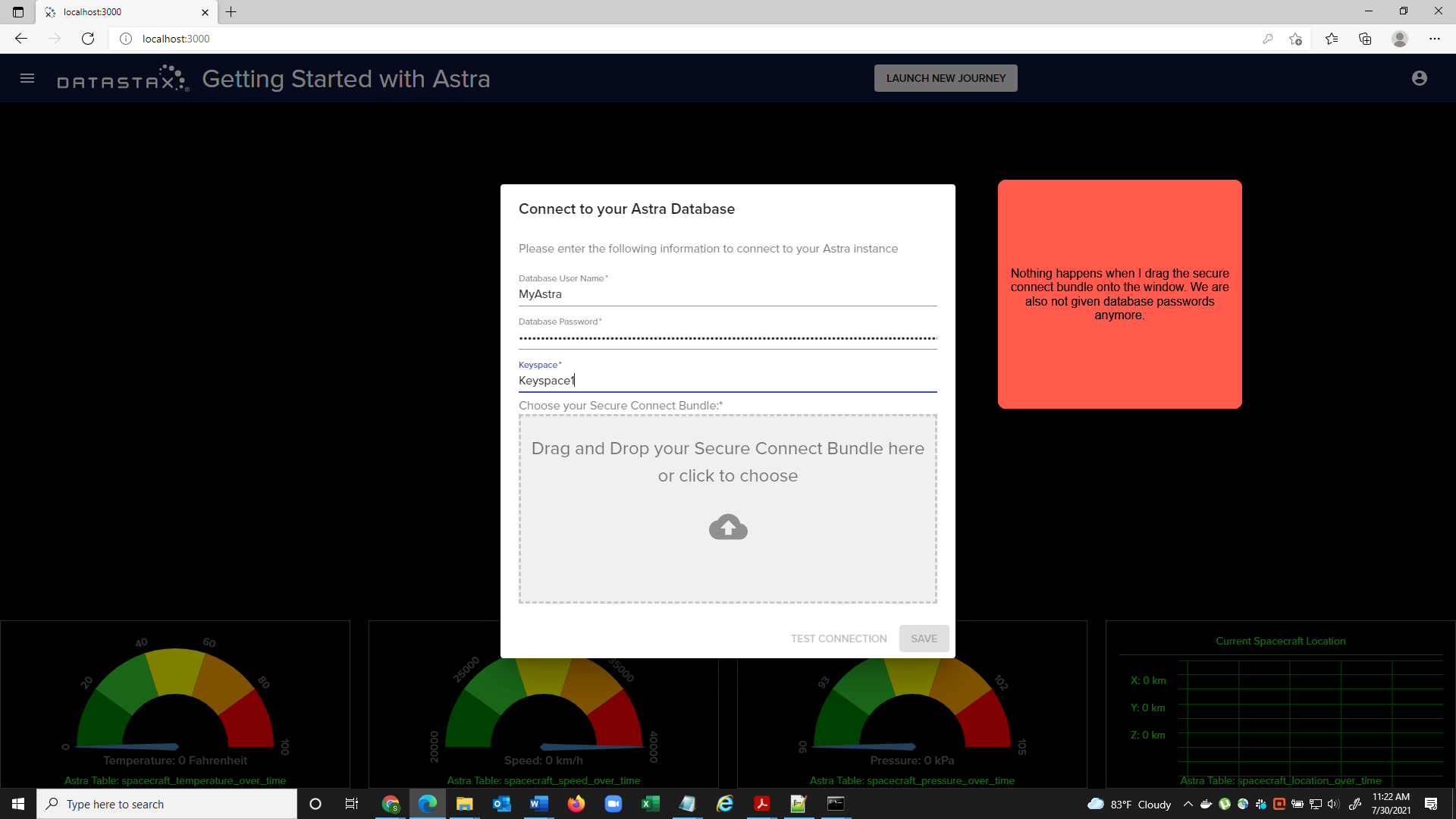Open a new browser tab
Image resolution: width=1456 pixels, height=819 pixels.
(231, 12)
